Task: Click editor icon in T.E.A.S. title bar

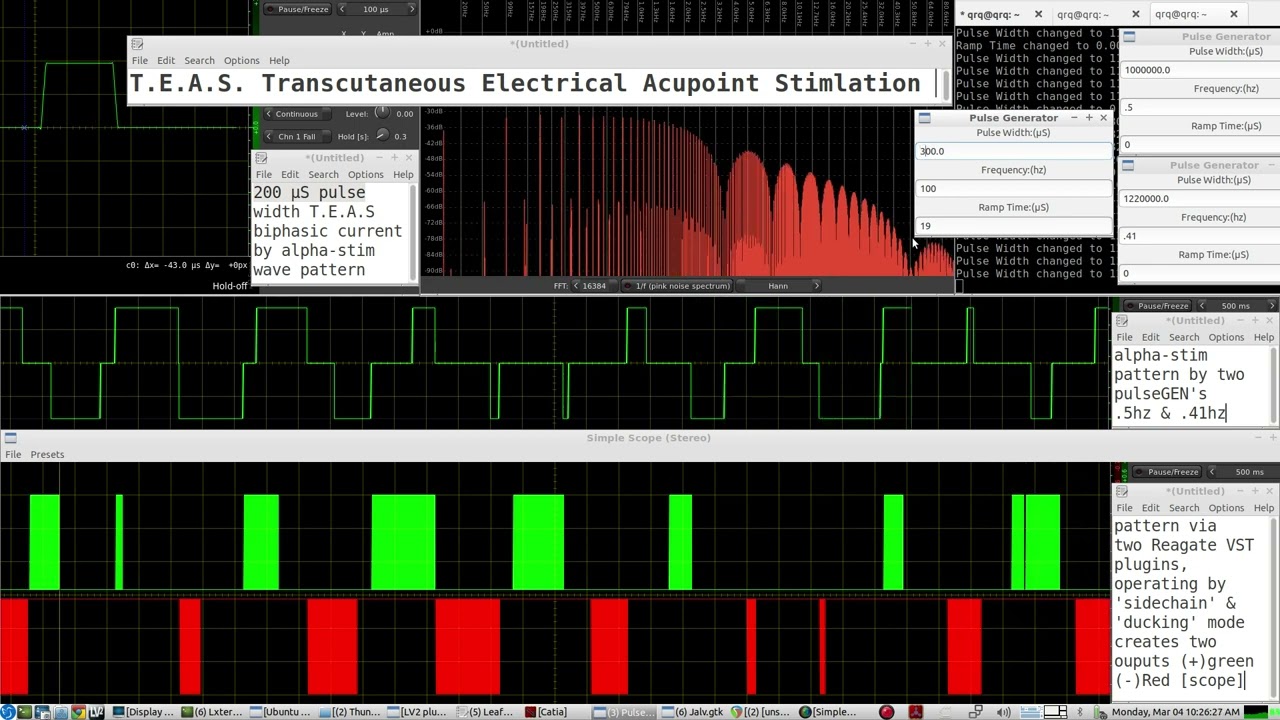Action: tap(137, 44)
